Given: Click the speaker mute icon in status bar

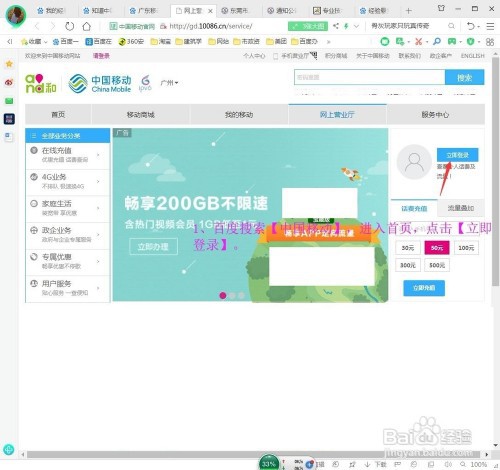Looking at the screenshot, I should (x=448, y=464).
